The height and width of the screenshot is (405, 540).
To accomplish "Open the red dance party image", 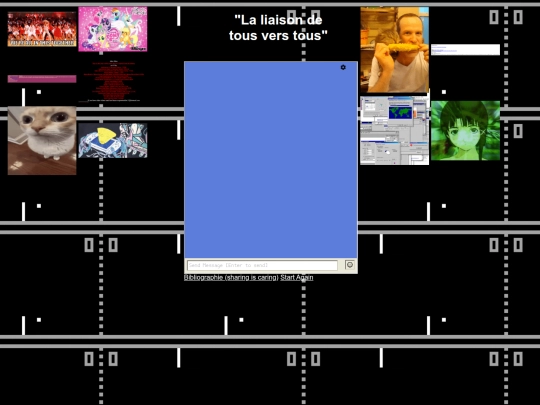I will coord(42,29).
